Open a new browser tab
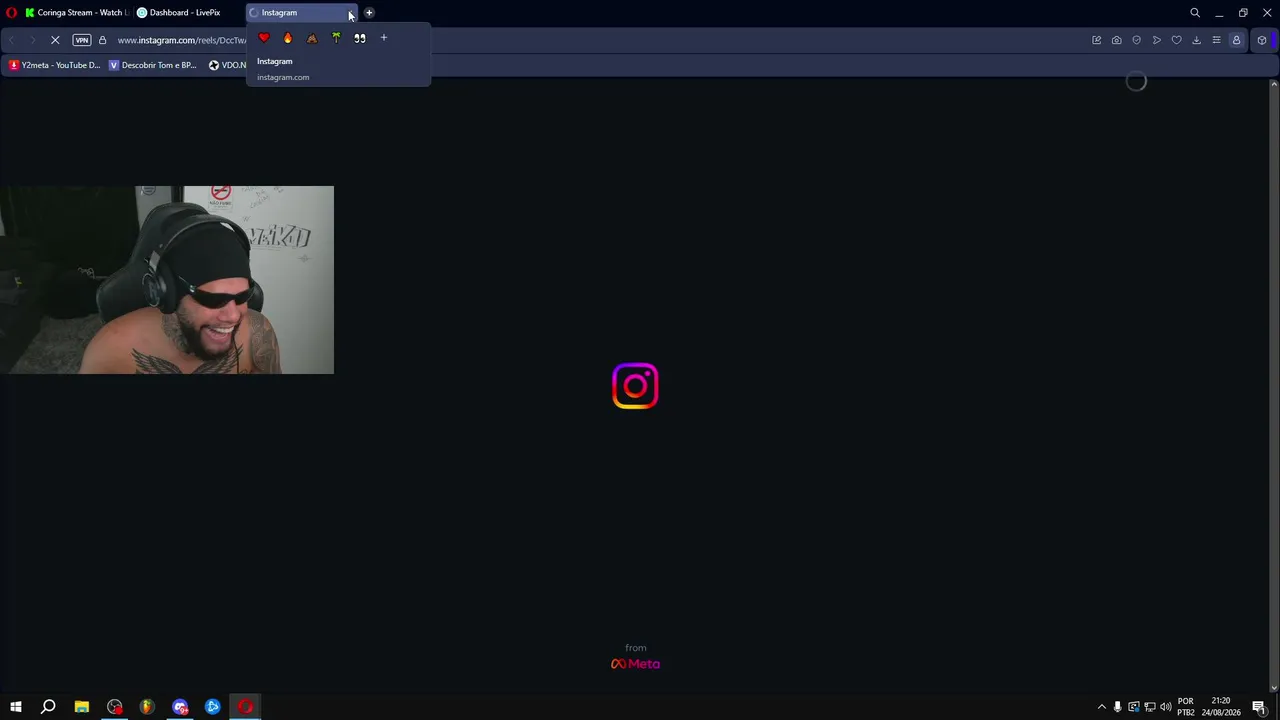Image resolution: width=1280 pixels, height=720 pixels. (369, 13)
